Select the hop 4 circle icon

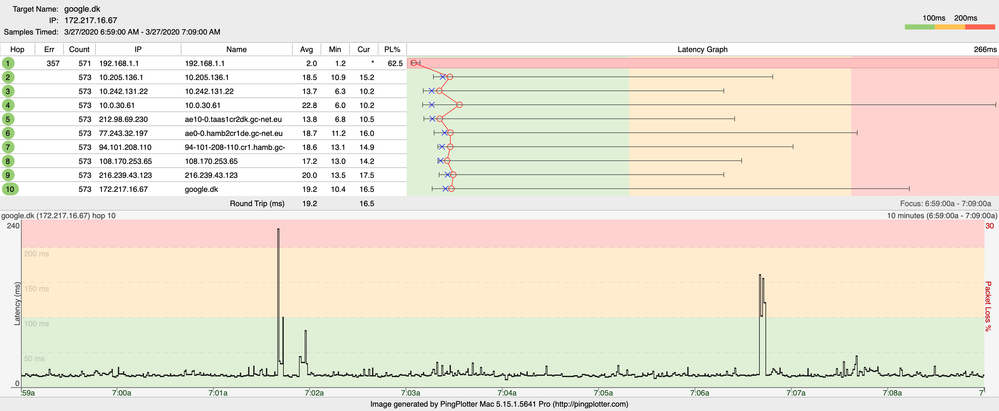(9, 104)
